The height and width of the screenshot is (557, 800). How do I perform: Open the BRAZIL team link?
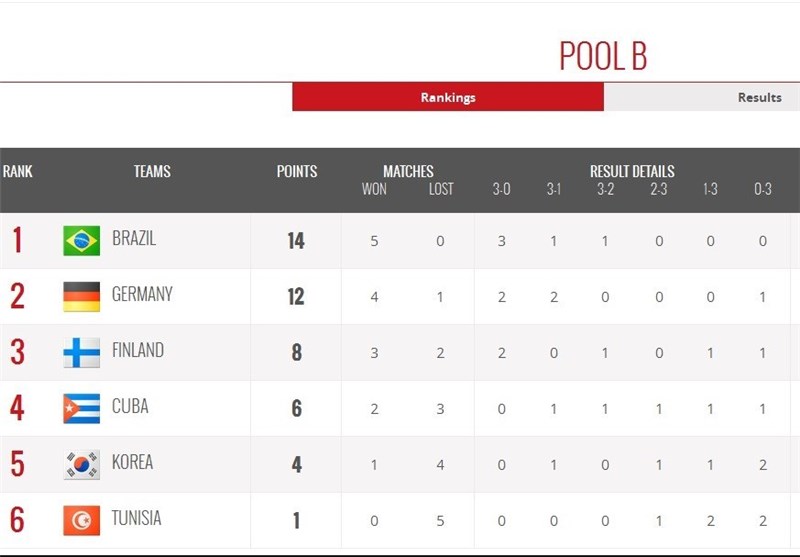134,239
